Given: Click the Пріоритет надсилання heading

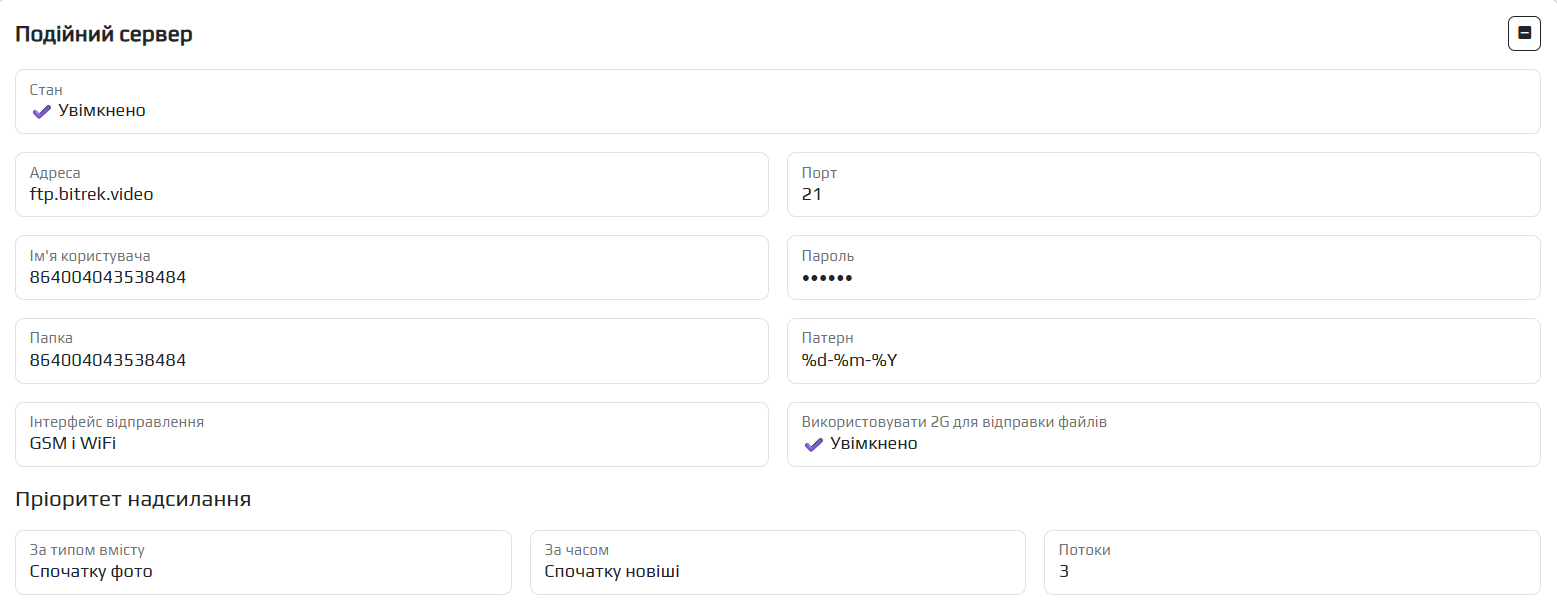Looking at the screenshot, I should point(133,499).
